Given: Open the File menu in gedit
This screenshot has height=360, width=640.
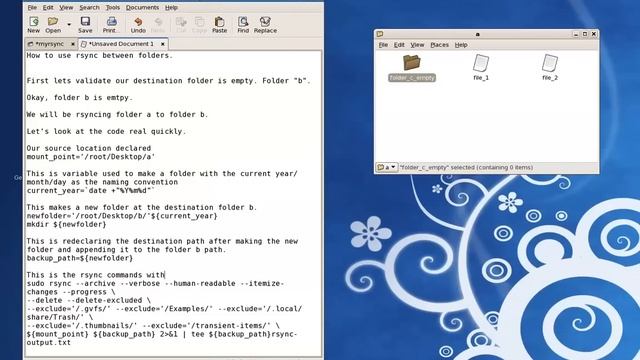Looking at the screenshot, I should click(x=32, y=7).
